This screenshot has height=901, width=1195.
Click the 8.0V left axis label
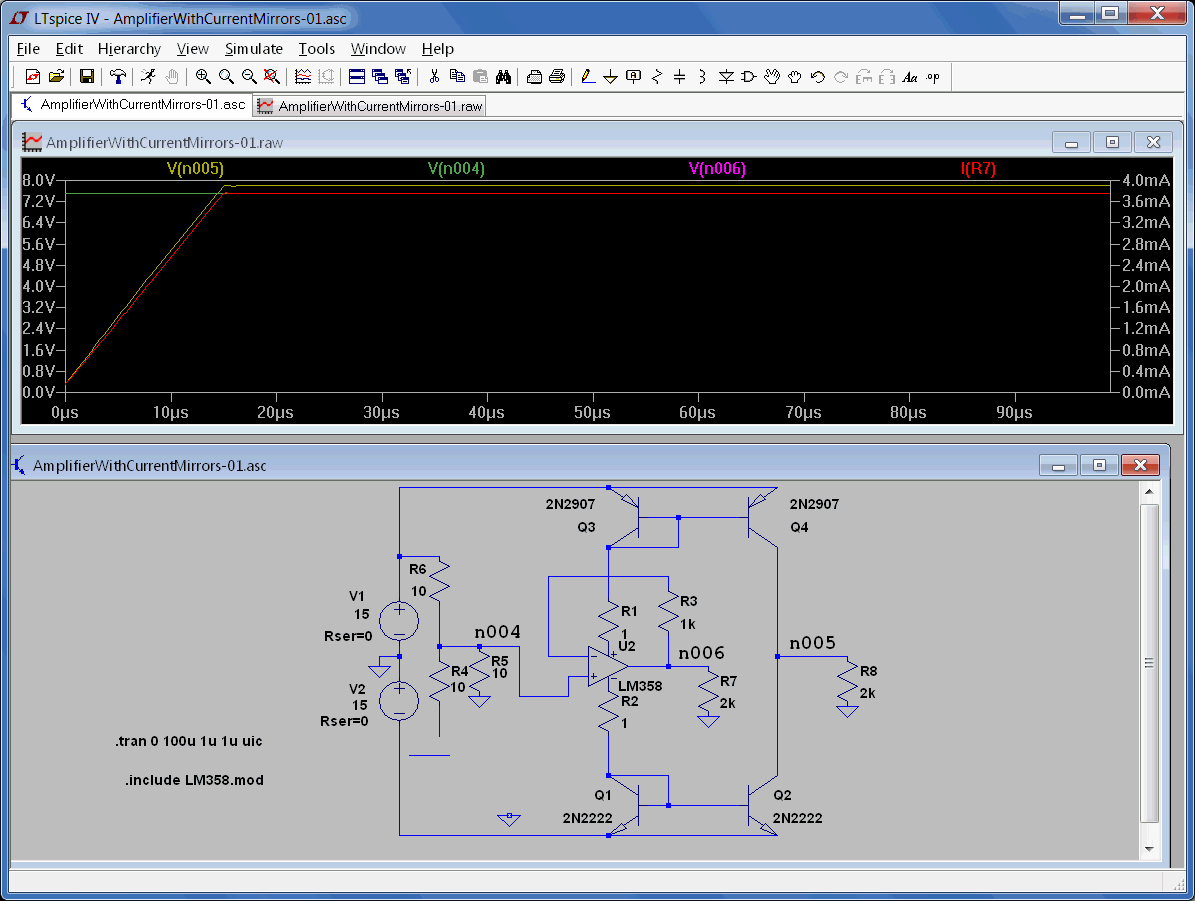pos(39,180)
